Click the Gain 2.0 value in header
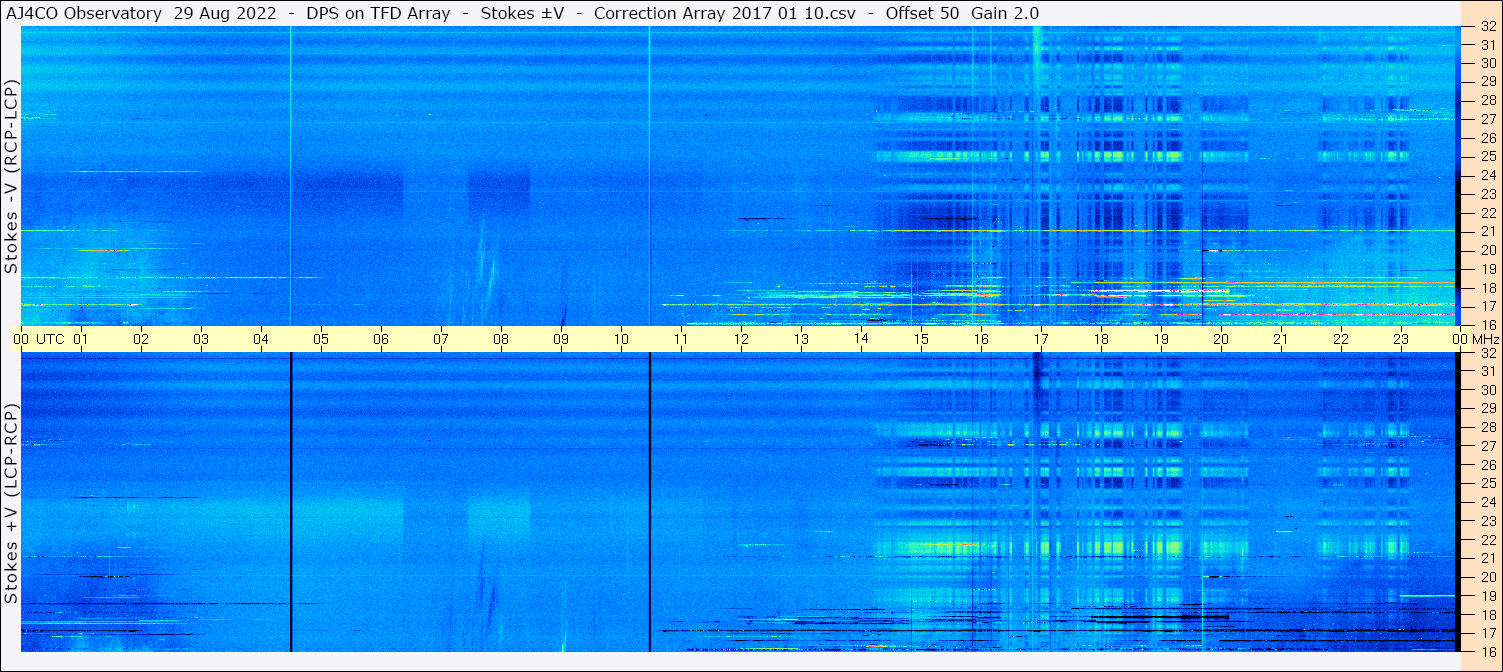Screen dimensions: 1503x672 pos(1005,13)
